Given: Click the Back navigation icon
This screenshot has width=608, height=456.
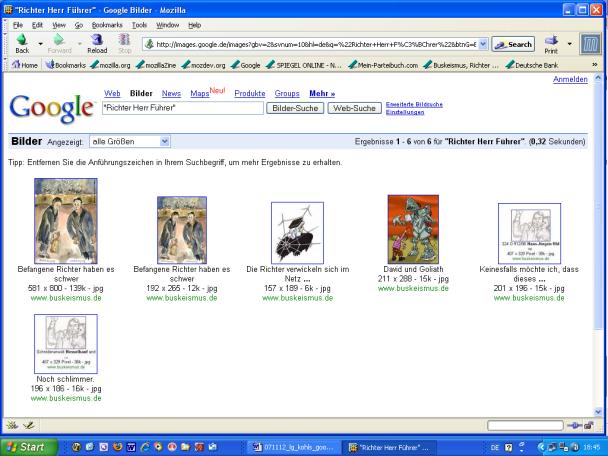Looking at the screenshot, I should click(22, 40).
